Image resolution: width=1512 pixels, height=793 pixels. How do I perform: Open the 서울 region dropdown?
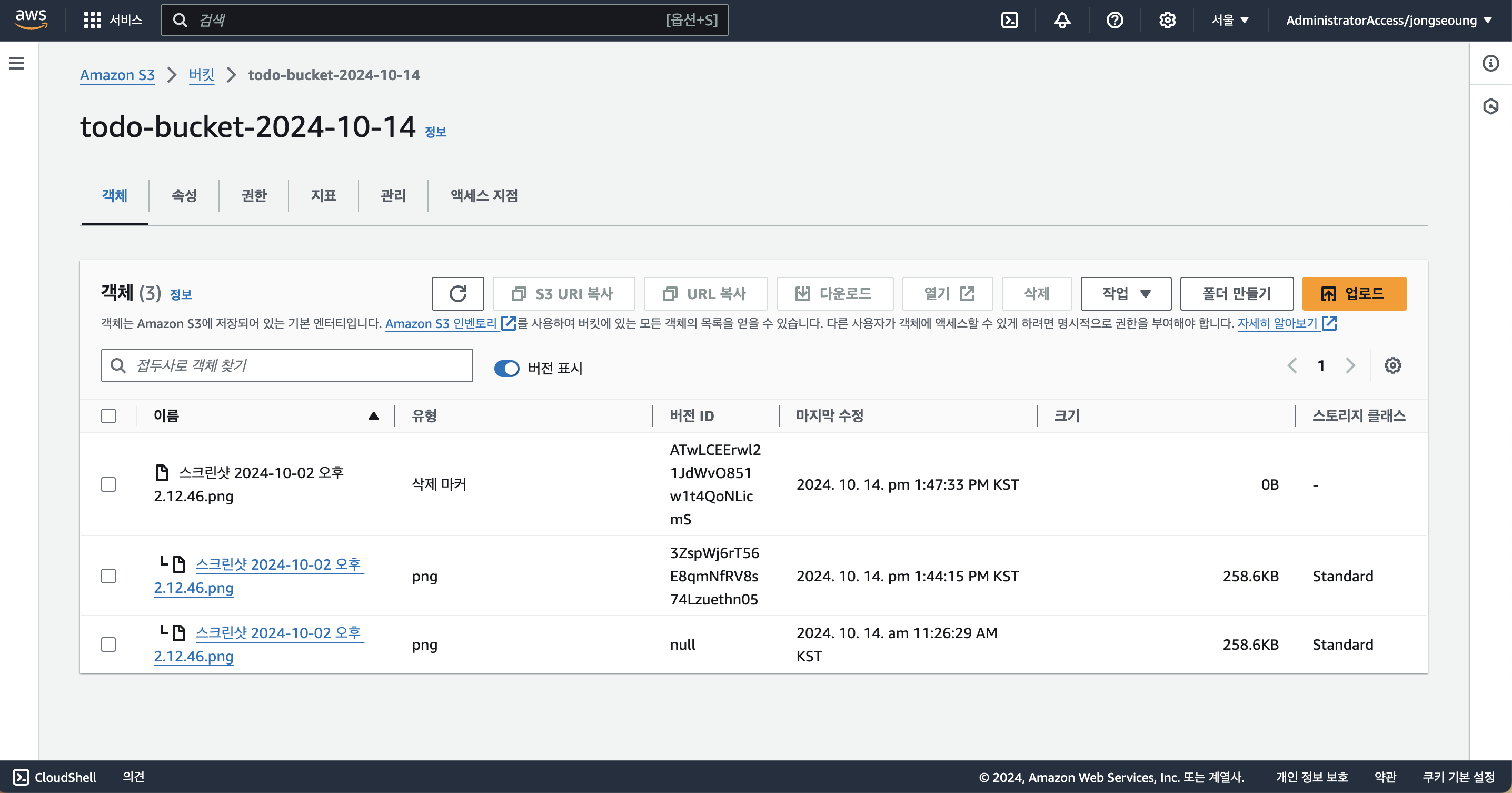click(x=1230, y=20)
